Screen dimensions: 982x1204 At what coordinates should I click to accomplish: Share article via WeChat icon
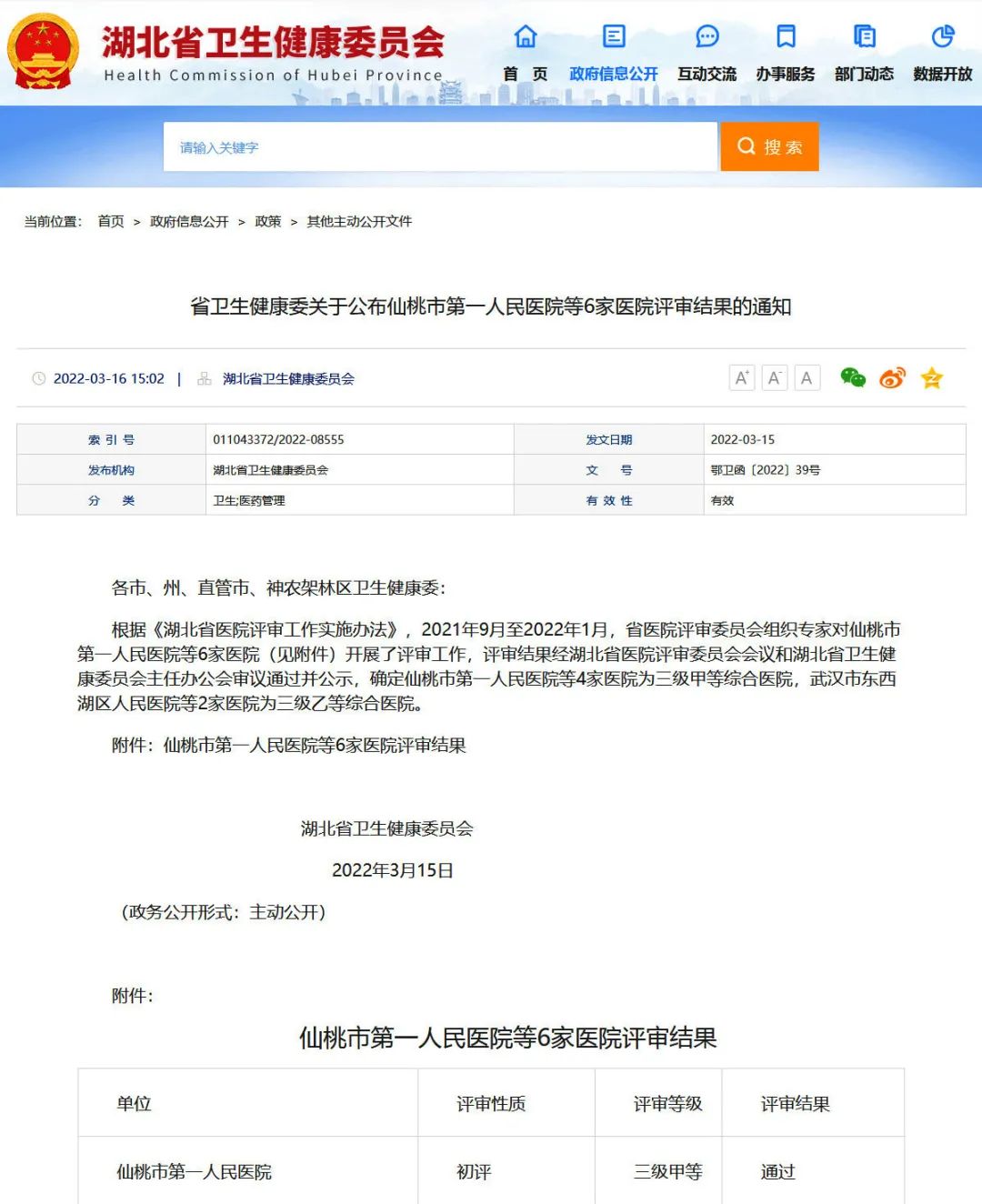853,377
